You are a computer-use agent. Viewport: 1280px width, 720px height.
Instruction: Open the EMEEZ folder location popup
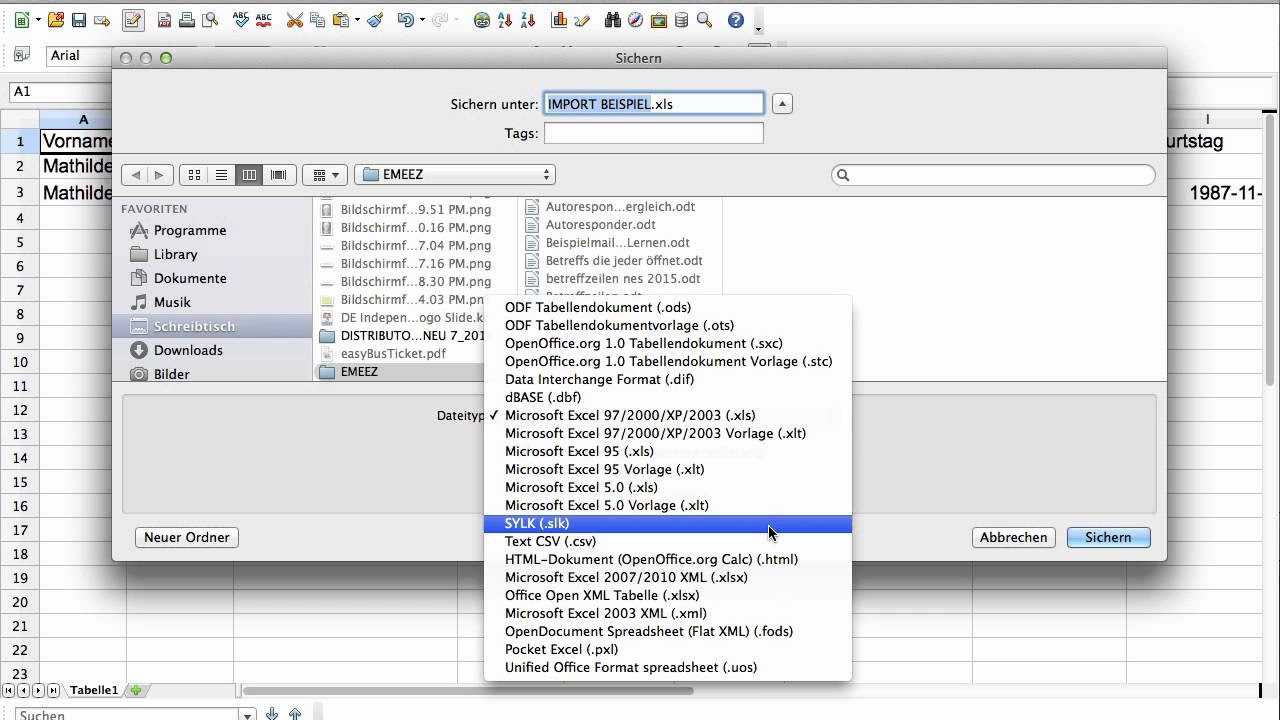click(456, 175)
